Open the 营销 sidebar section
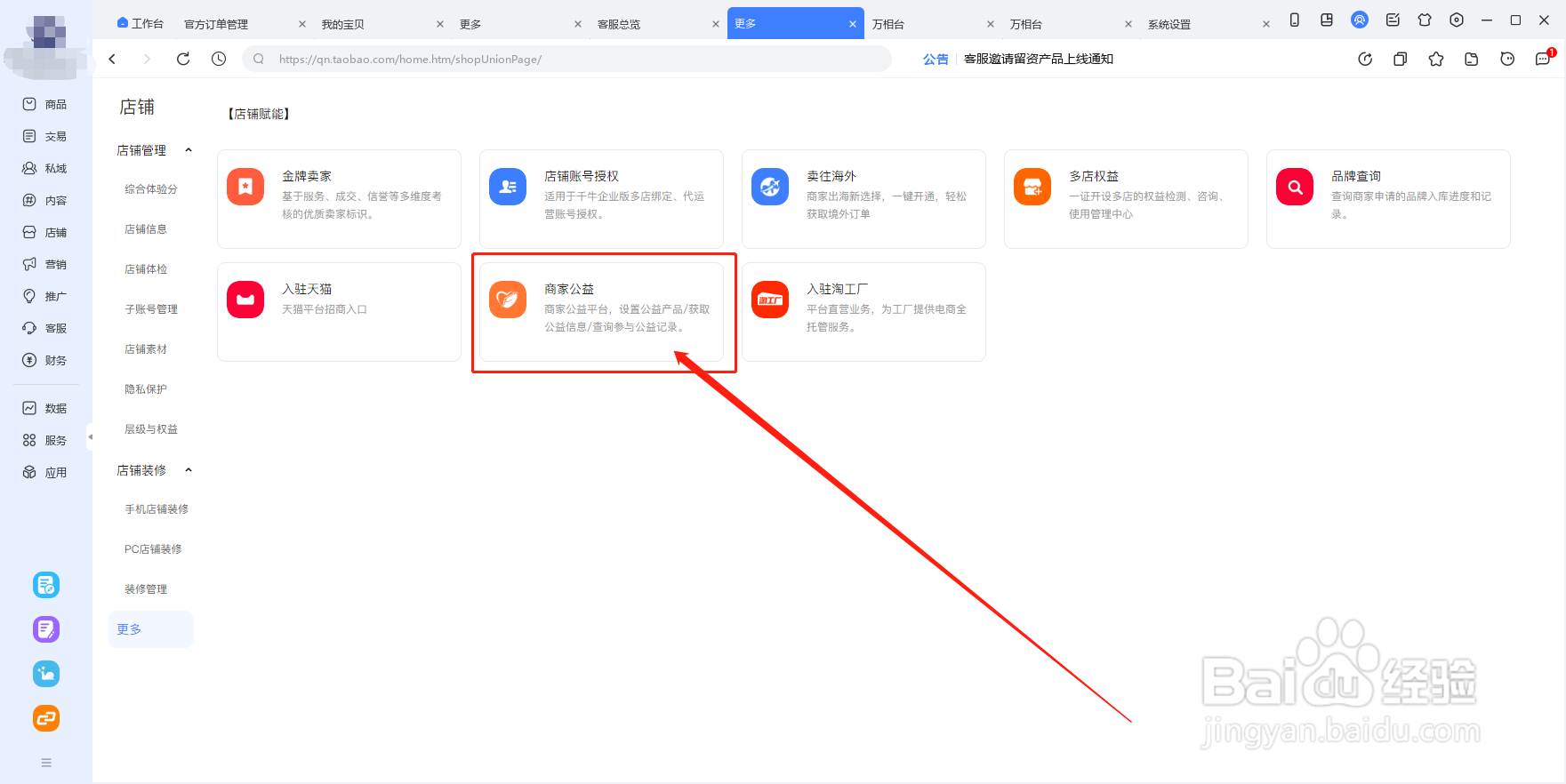The height and width of the screenshot is (784, 1566). point(44,264)
